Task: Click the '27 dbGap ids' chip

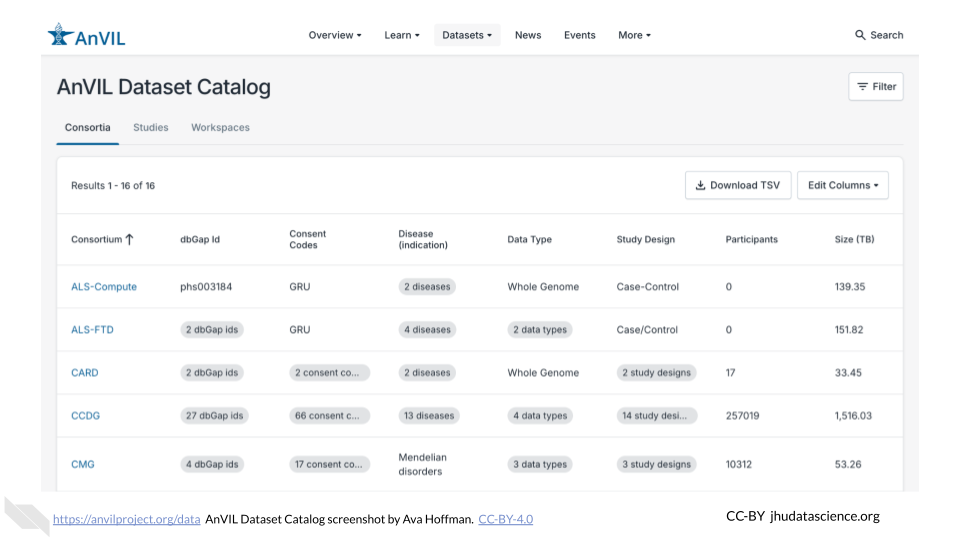Action: [x=214, y=415]
